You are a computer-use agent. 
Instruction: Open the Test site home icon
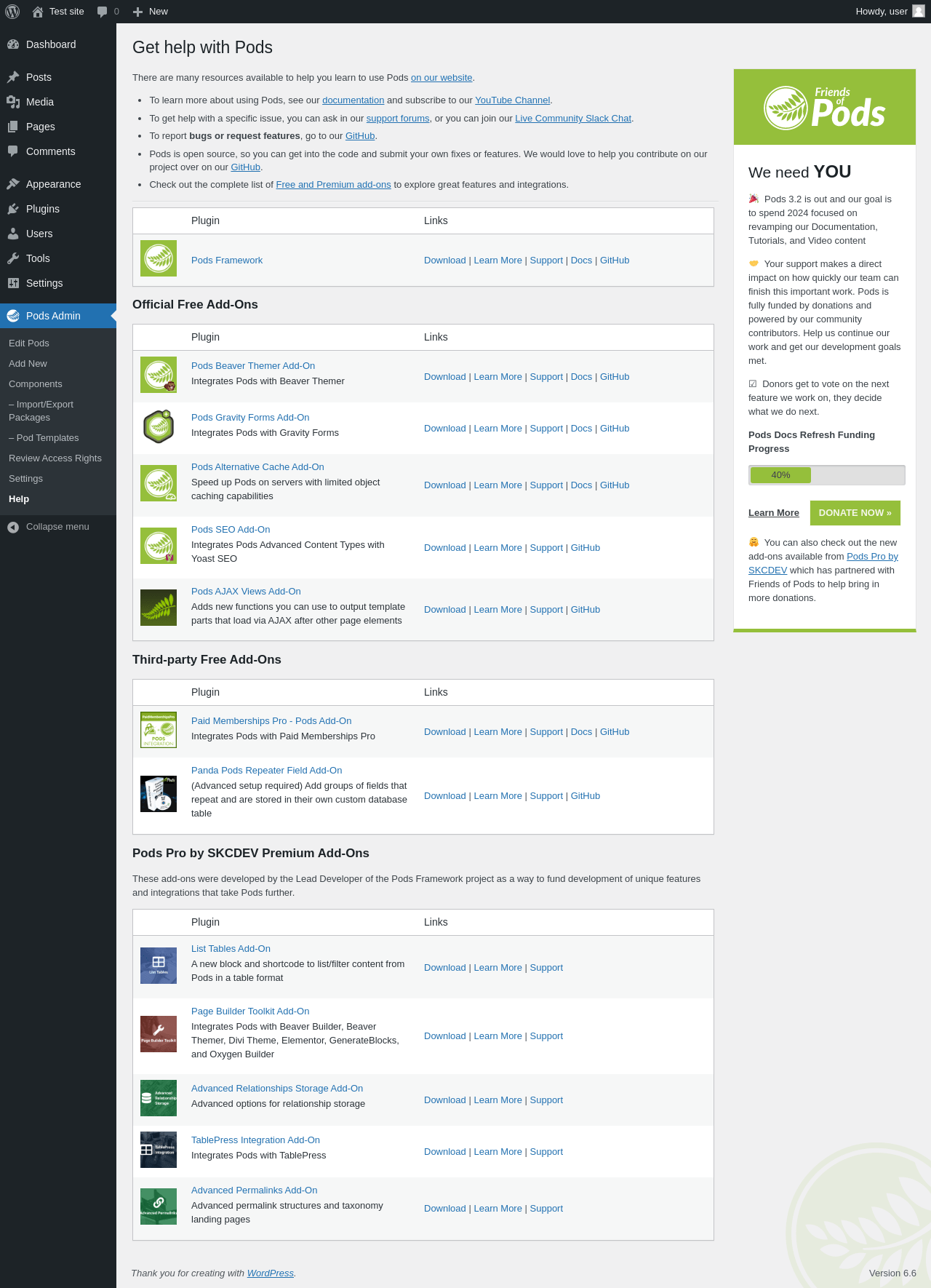pos(38,12)
